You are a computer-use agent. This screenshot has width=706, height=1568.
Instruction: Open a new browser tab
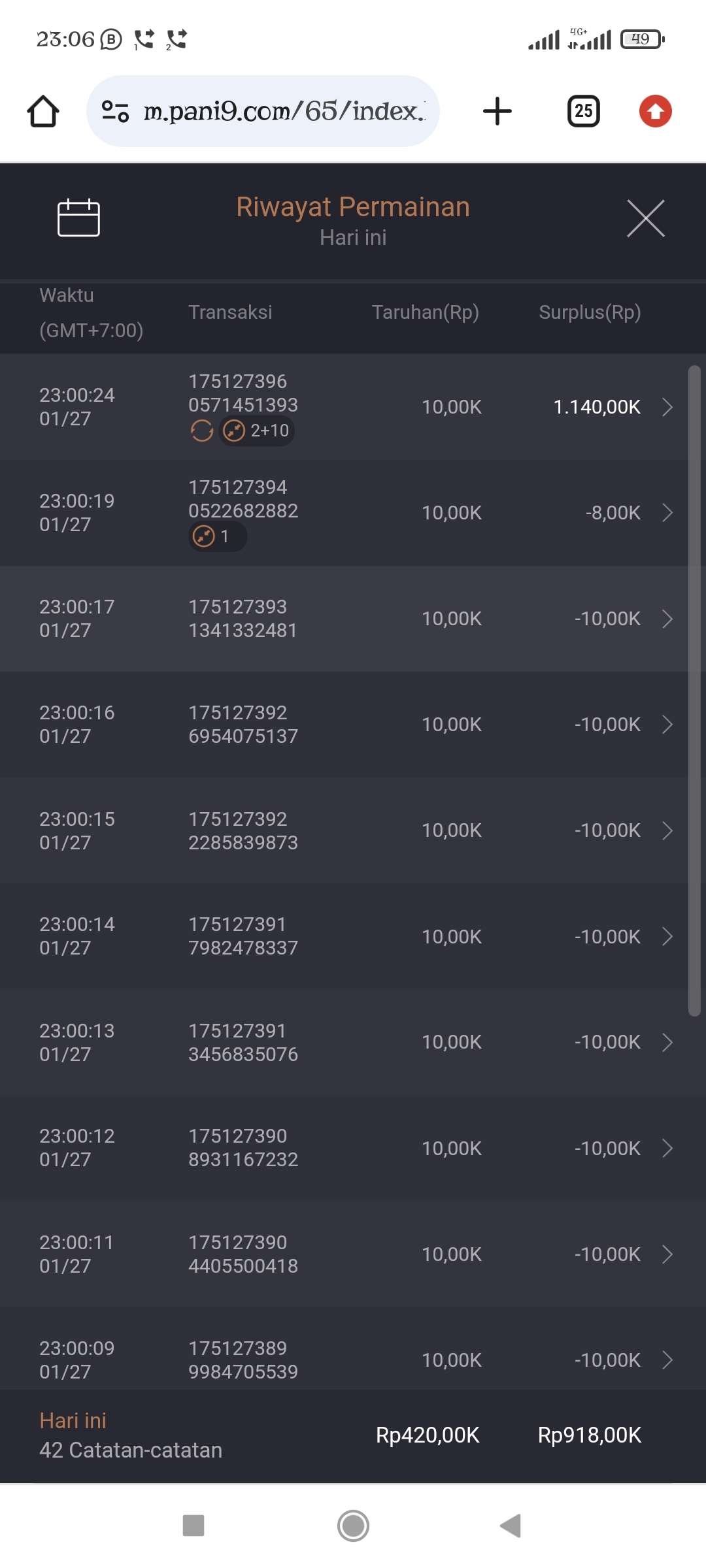(x=497, y=111)
